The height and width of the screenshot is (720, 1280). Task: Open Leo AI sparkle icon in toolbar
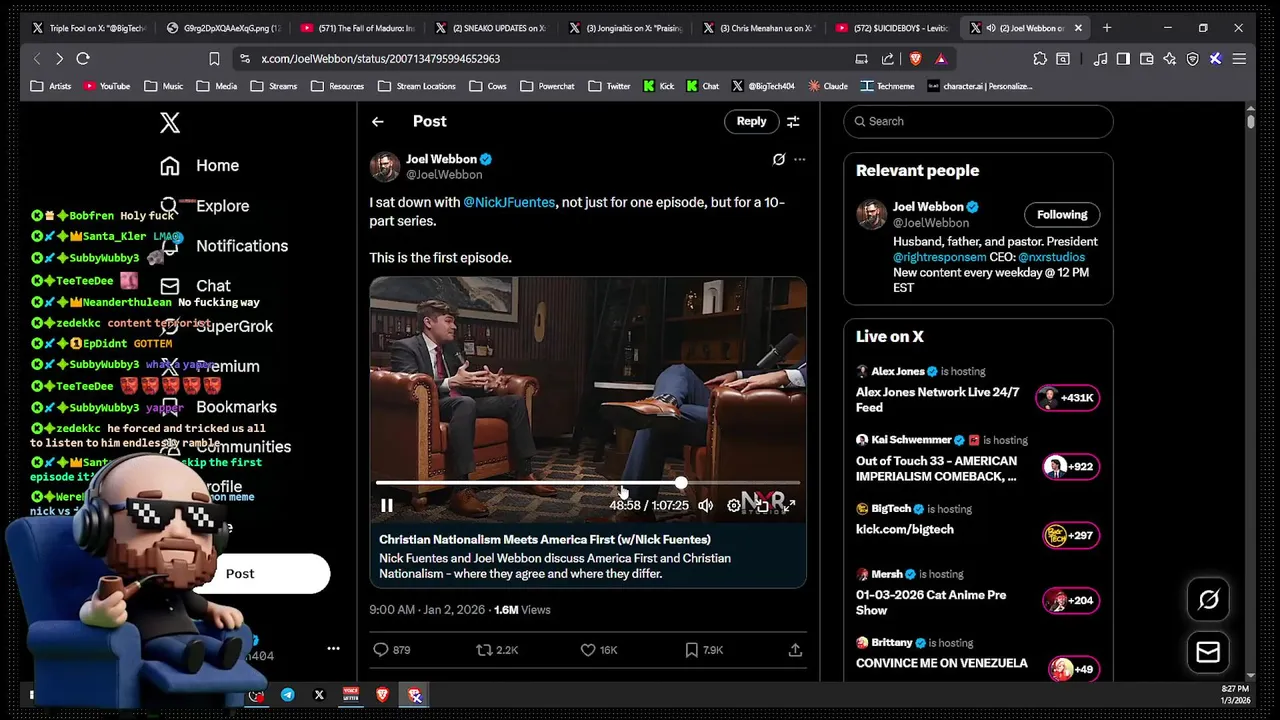(1169, 59)
